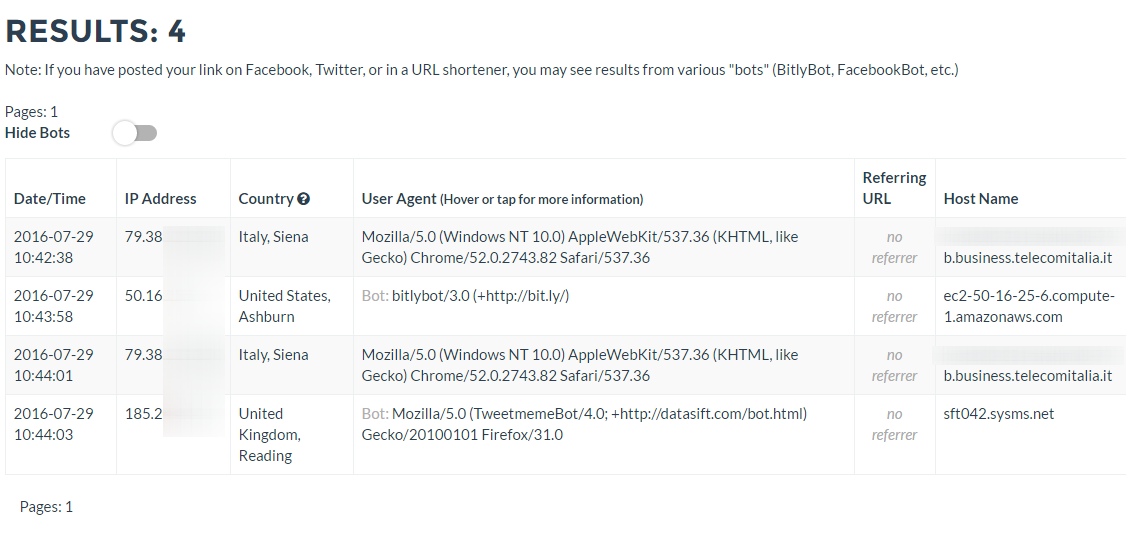Viewport: 1126px width, 536px height.
Task: Click the bottom Pages: 1 indicator
Action: [46, 507]
